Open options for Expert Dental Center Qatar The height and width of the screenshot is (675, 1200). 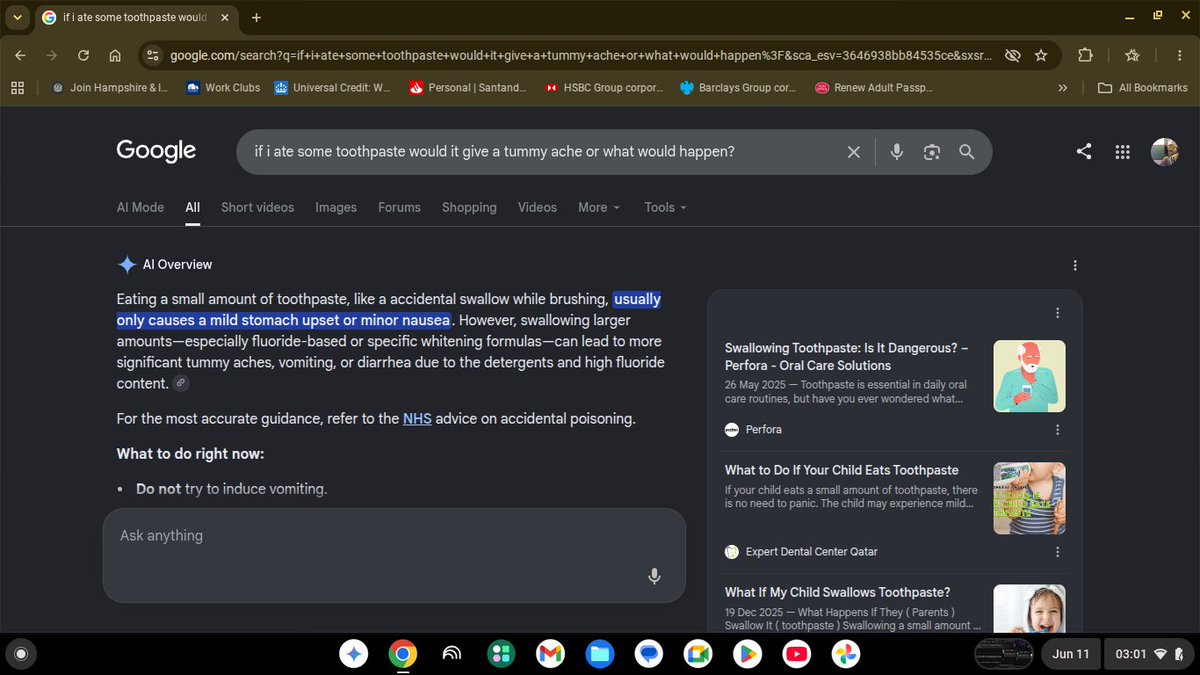(1058, 551)
